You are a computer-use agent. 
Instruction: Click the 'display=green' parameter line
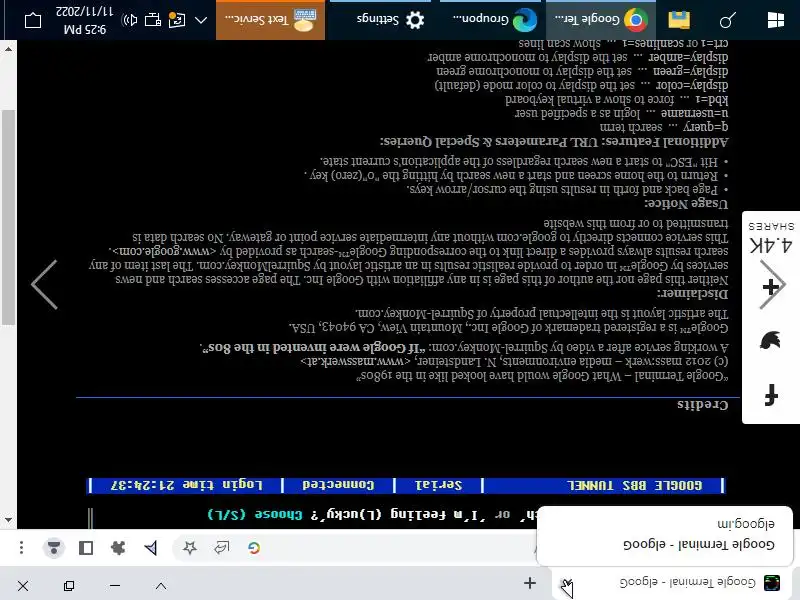[583, 70]
